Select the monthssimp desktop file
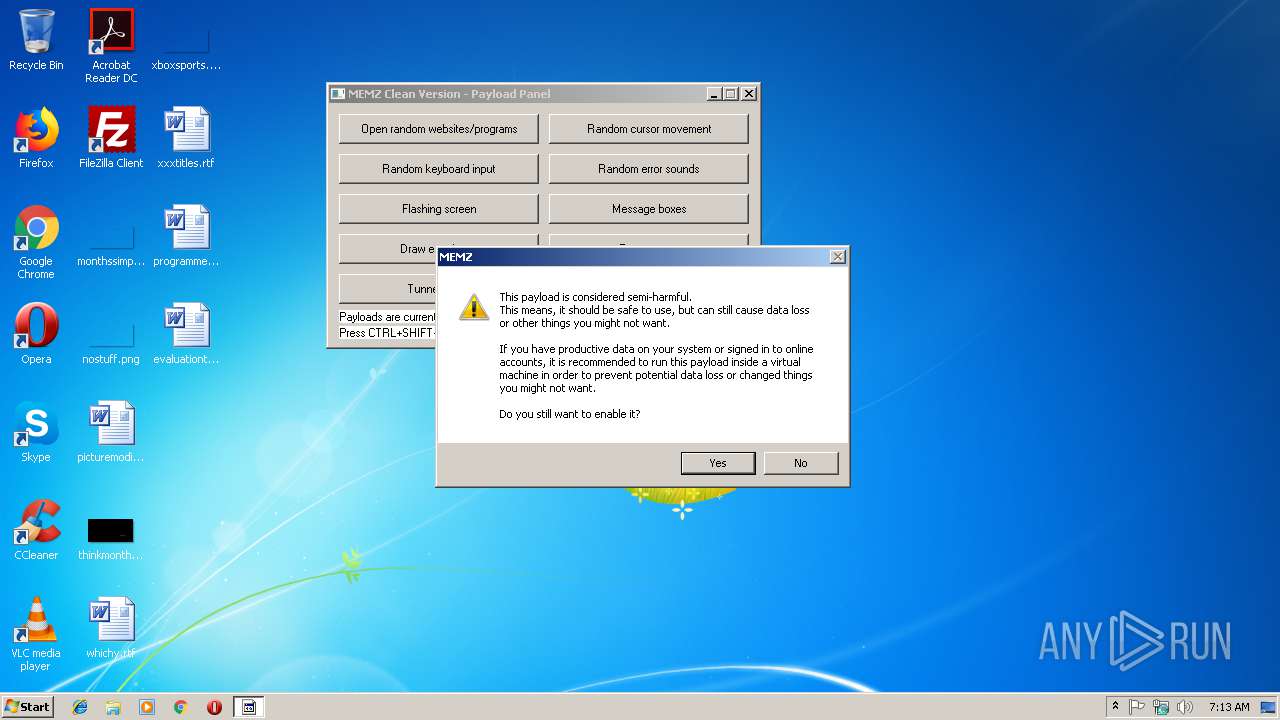The height and width of the screenshot is (720, 1280). [x=111, y=242]
